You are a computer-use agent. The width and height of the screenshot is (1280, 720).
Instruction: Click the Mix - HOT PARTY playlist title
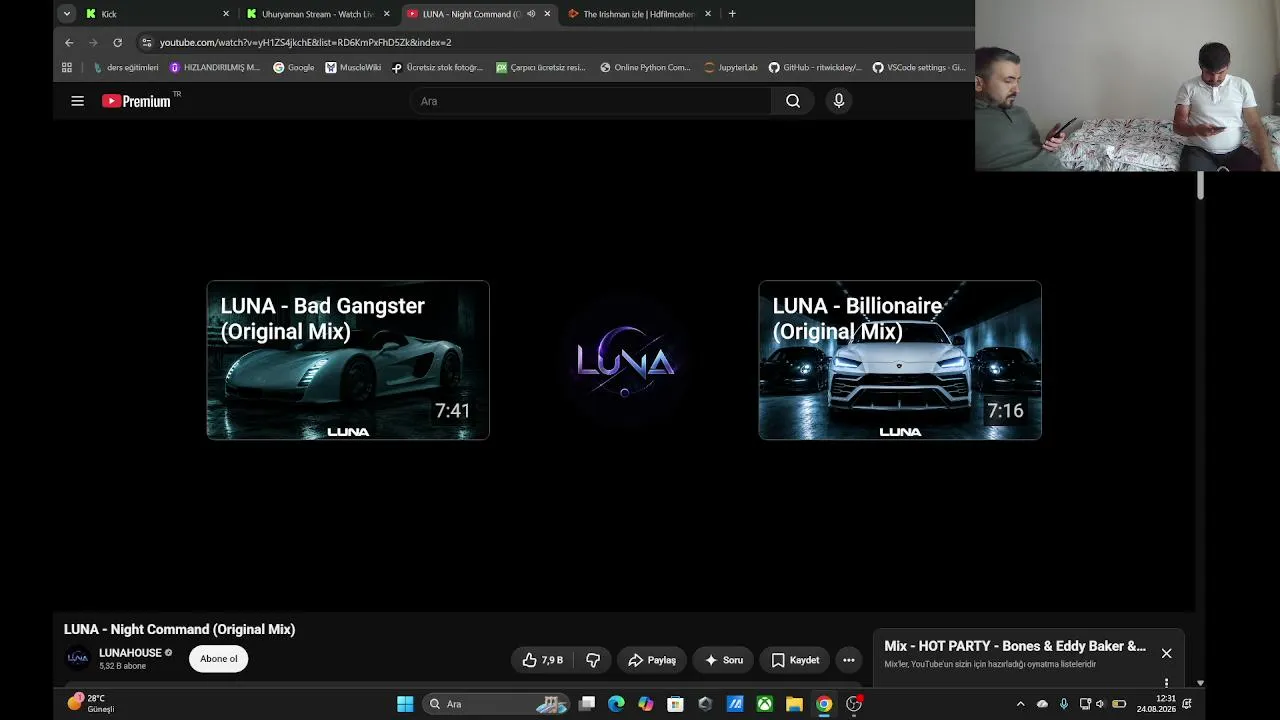tap(1015, 646)
